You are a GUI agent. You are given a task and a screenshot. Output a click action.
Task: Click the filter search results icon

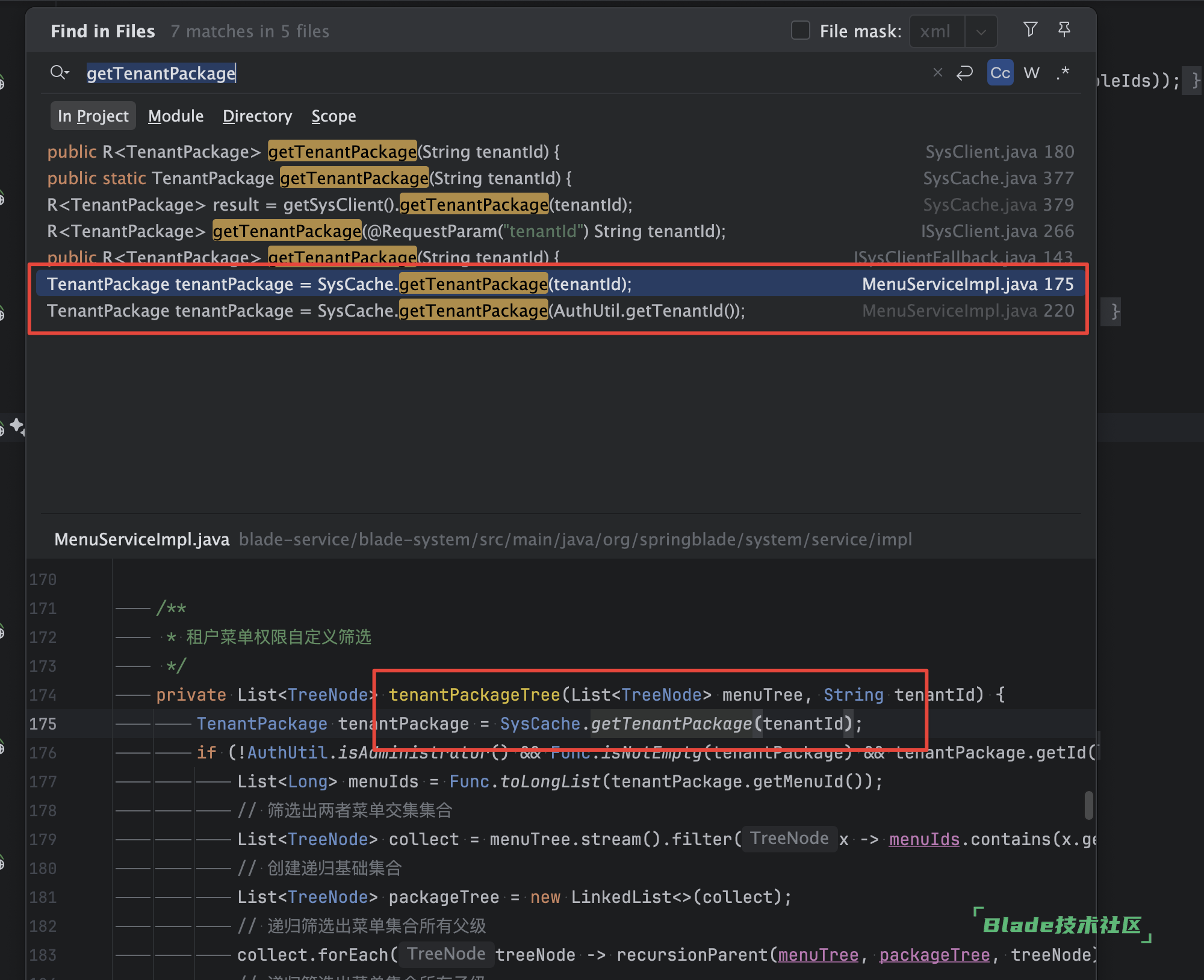click(x=1030, y=29)
